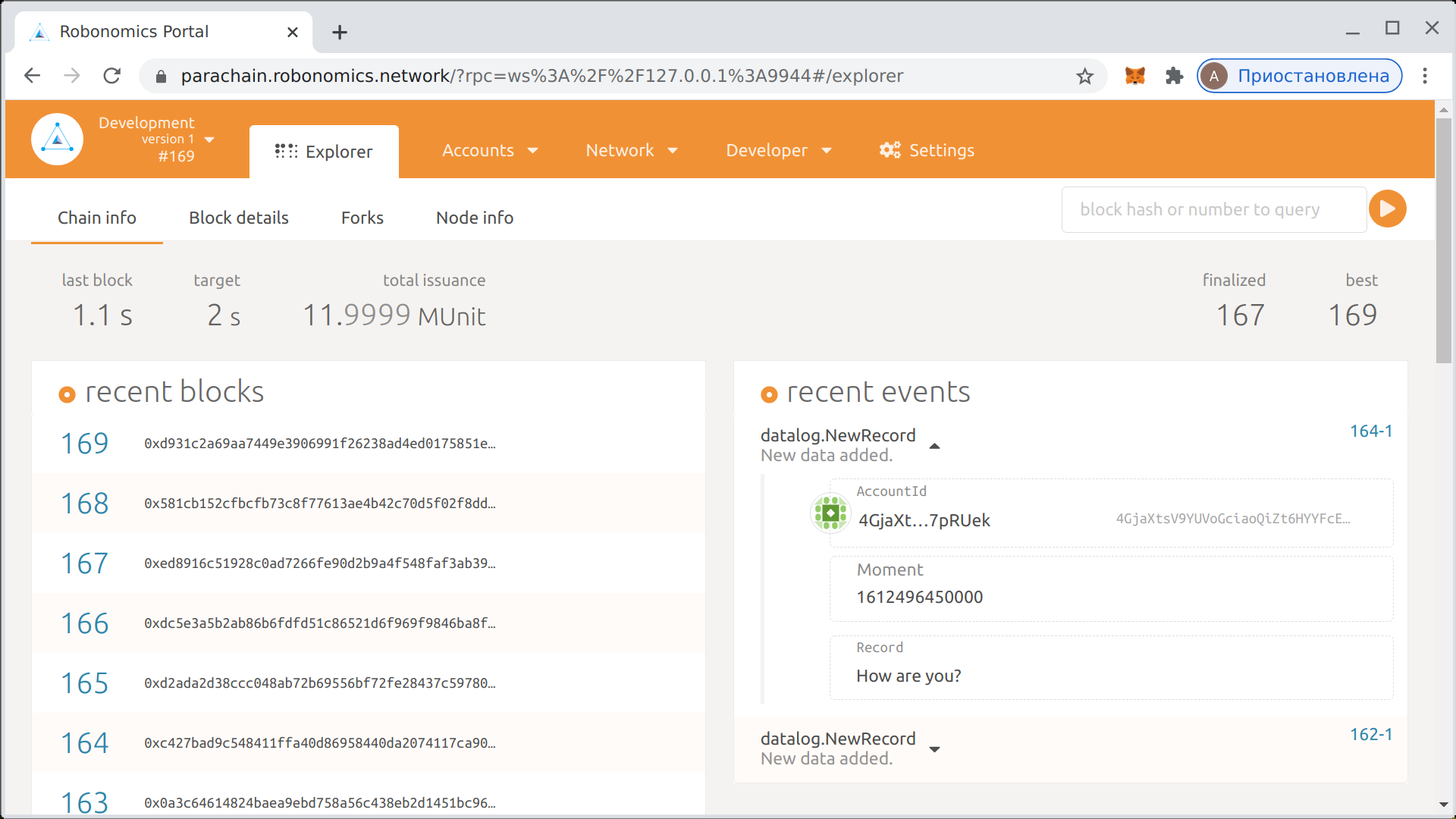Click the scrollbar down arrow
Image resolution: width=1456 pixels, height=819 pixels.
point(1444,805)
